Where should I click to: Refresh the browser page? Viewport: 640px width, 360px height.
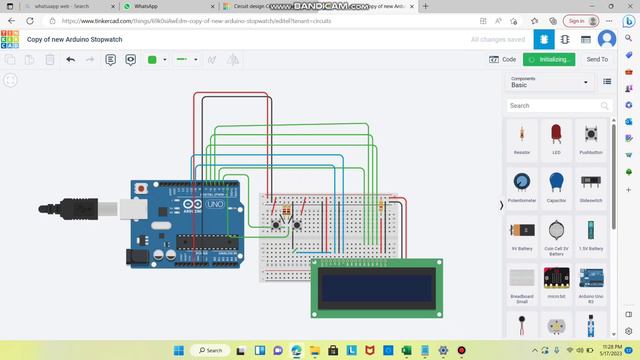[x=30, y=21]
